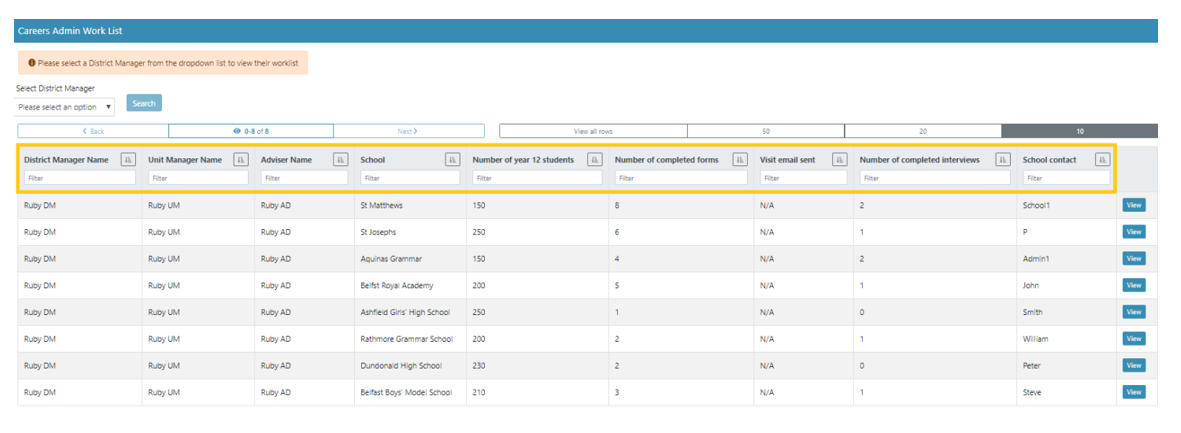
Task: Sort by Visit email sent icon
Action: (840, 160)
